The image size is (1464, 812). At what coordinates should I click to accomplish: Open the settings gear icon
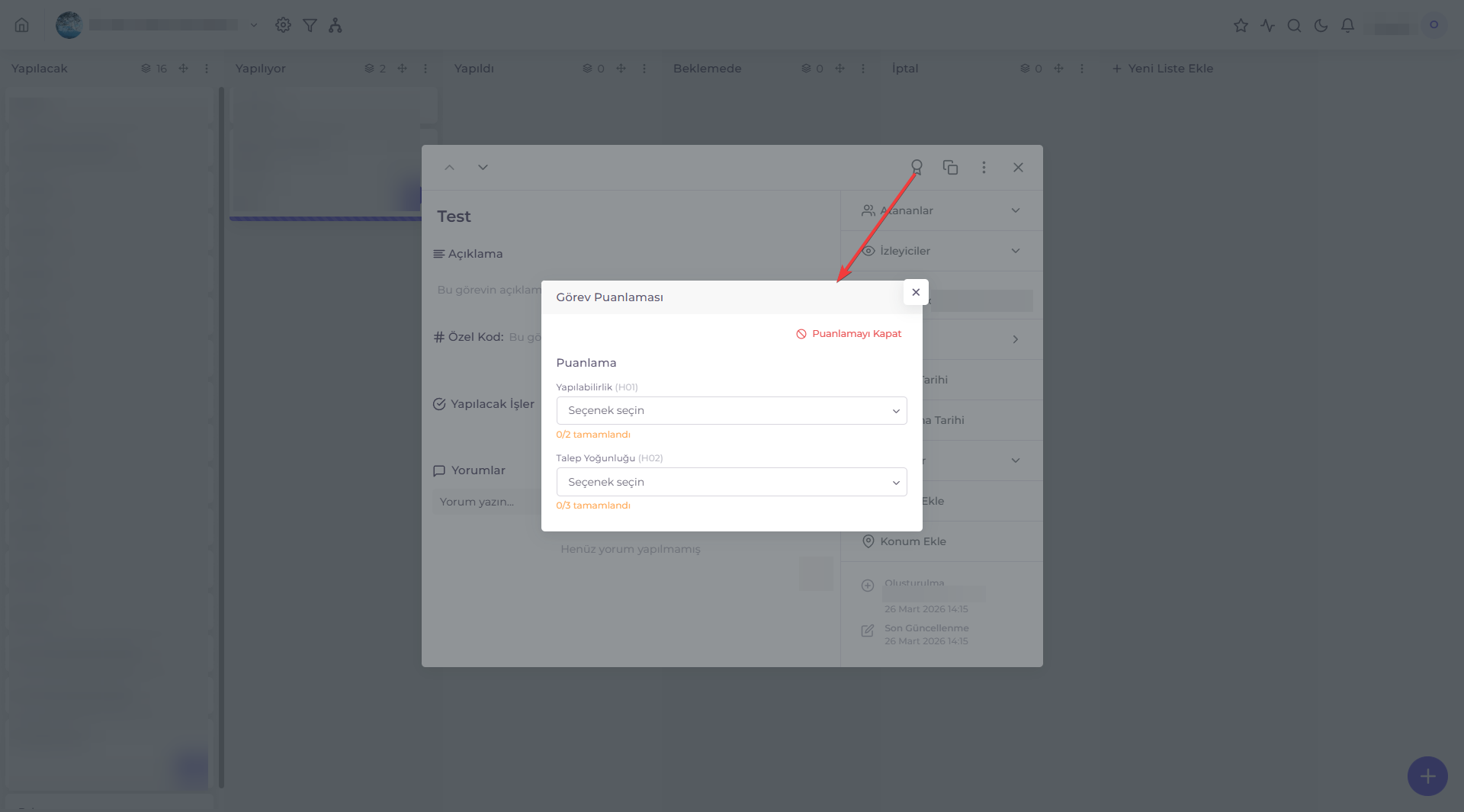click(x=283, y=25)
